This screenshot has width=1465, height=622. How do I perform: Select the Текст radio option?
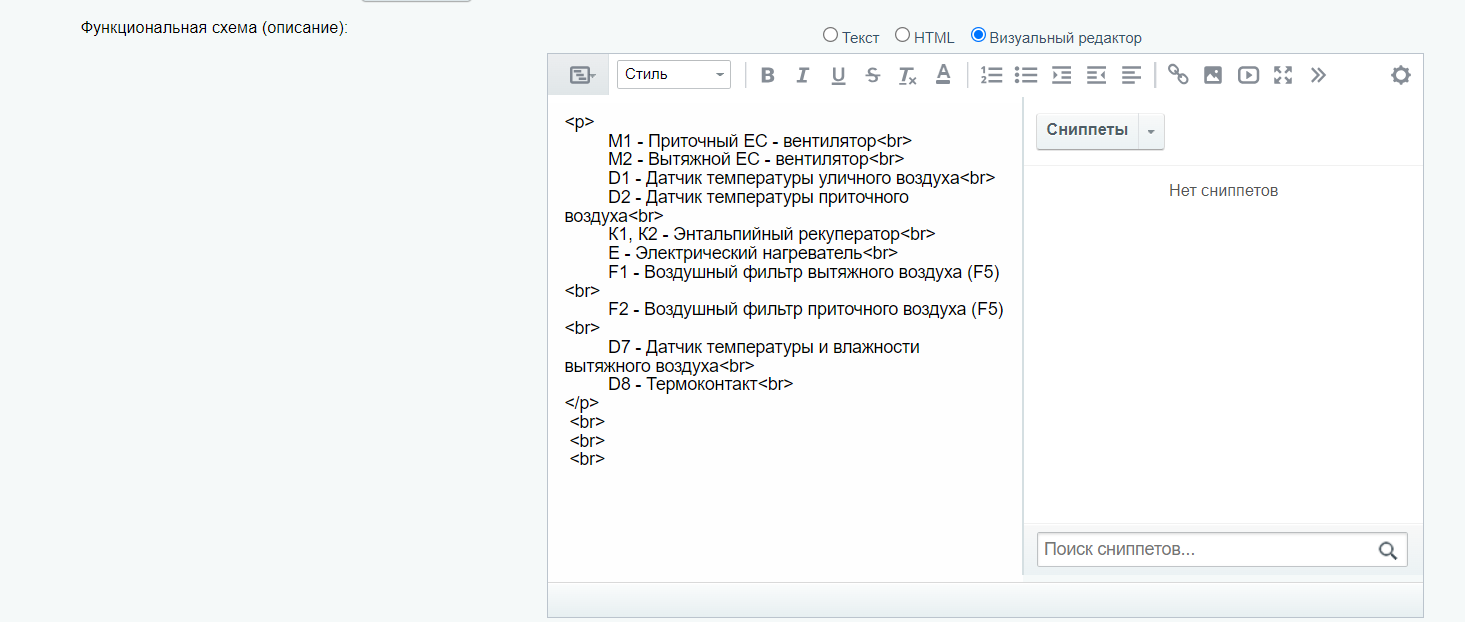coord(830,35)
